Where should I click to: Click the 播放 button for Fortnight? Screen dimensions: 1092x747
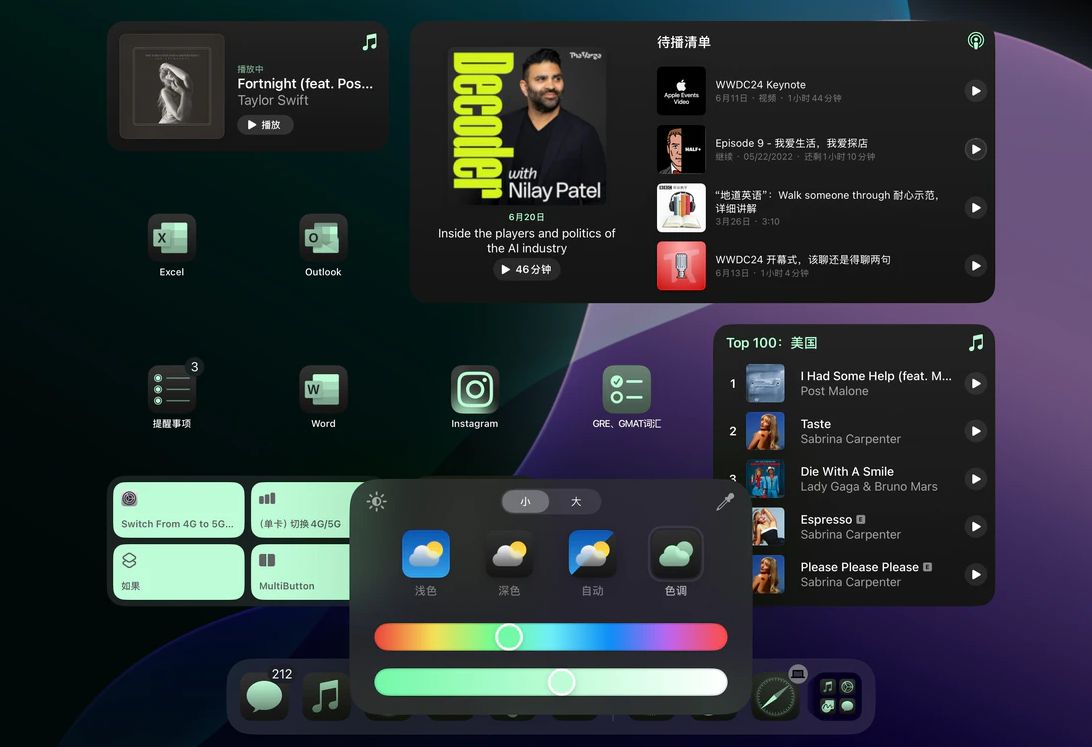click(265, 125)
